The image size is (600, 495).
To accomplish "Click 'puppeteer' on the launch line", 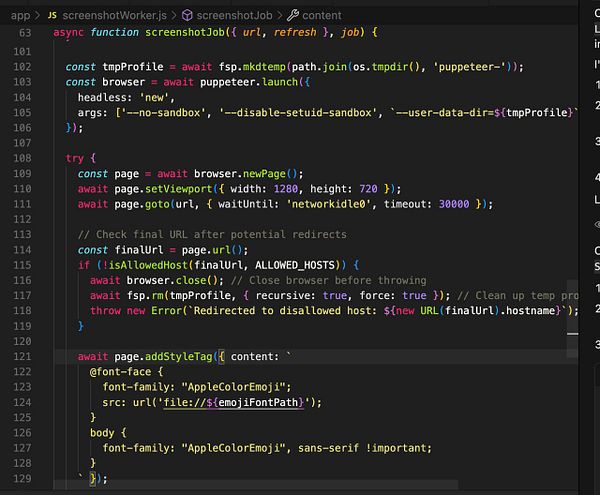I will pos(227,82).
